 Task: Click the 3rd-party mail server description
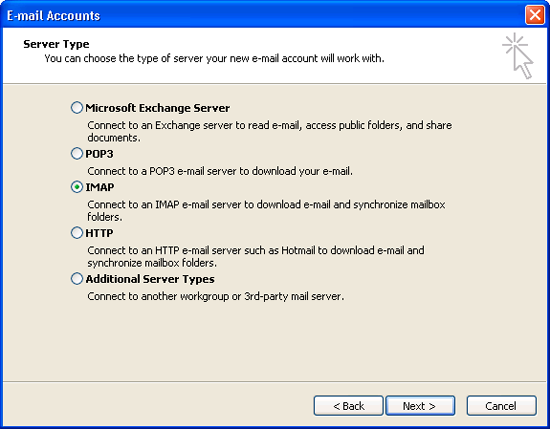pos(216,296)
